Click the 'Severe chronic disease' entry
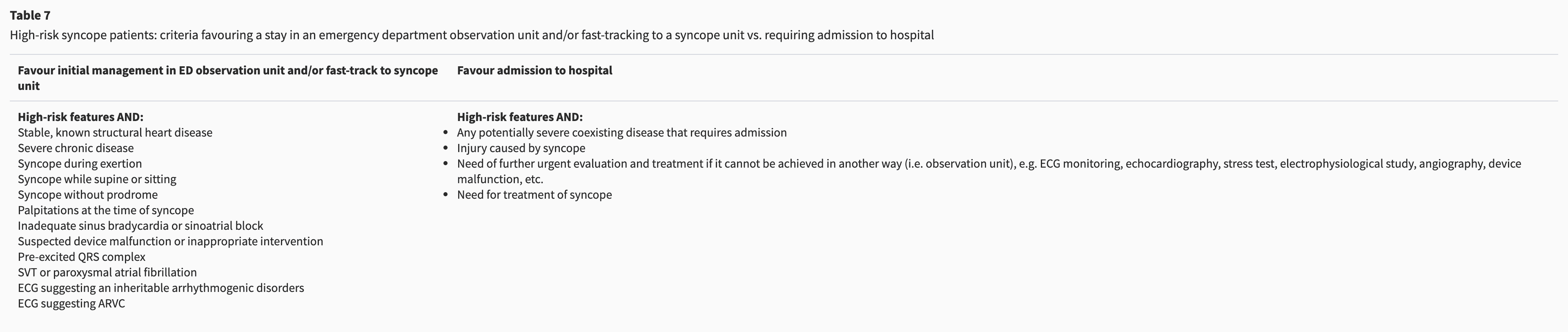 pos(76,148)
